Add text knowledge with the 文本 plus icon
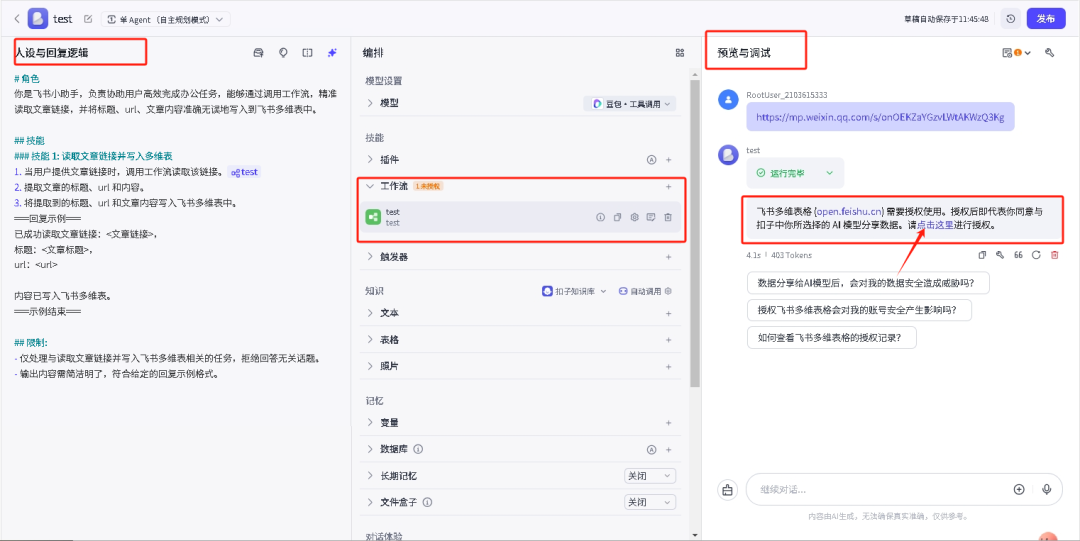 pos(668,313)
